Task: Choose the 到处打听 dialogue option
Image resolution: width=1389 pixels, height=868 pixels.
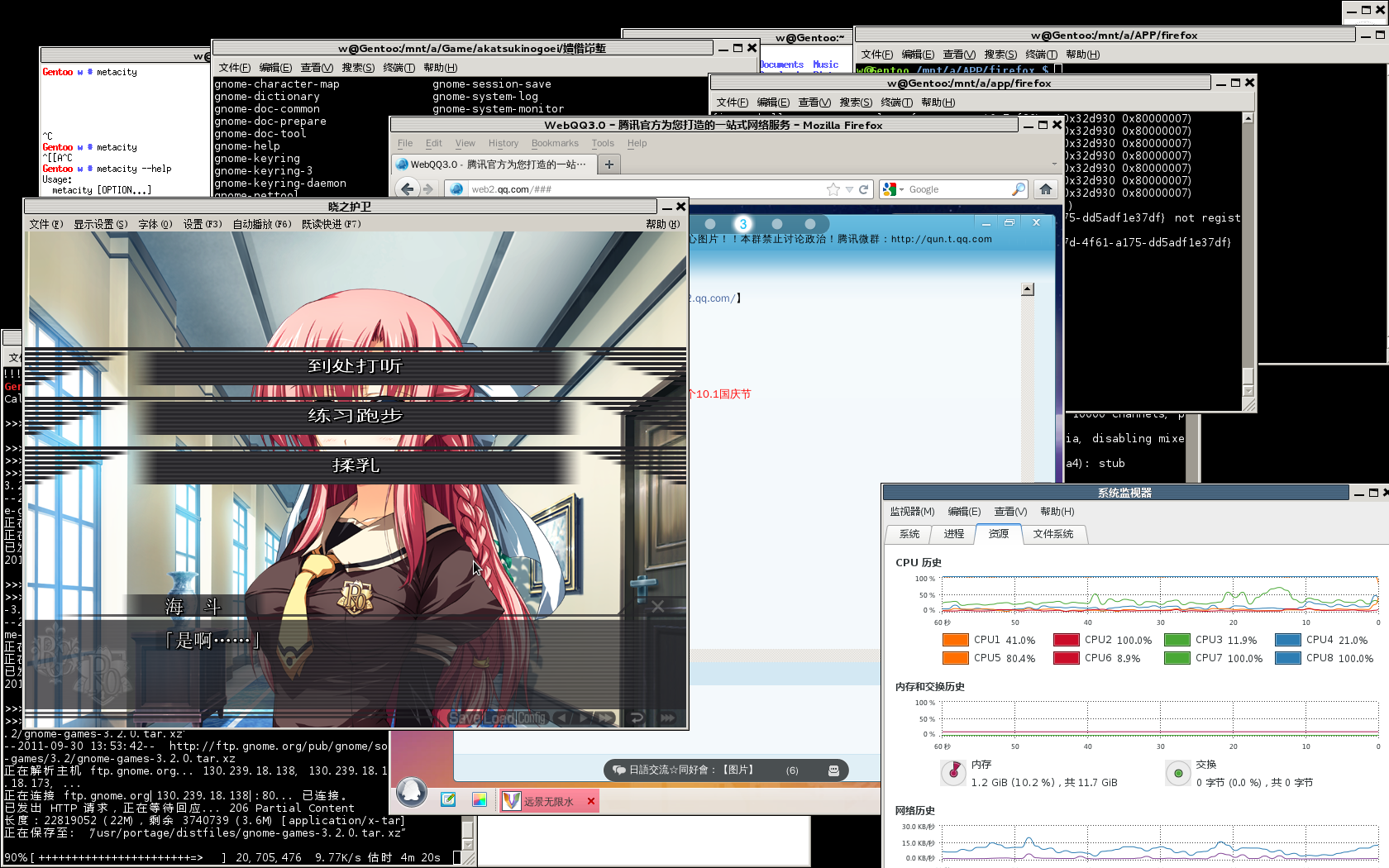Action: pos(356,366)
